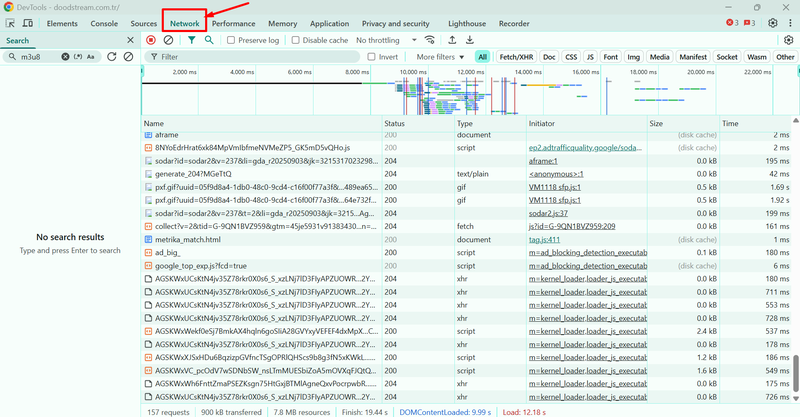Refresh the search results

tap(112, 57)
